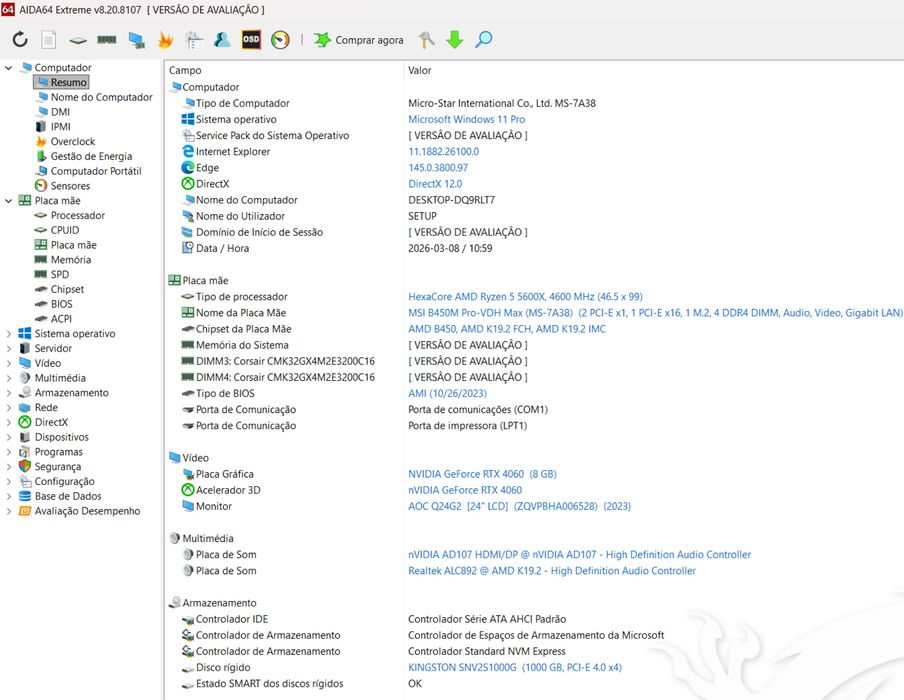Click the list report toolbar icon
The height and width of the screenshot is (700, 904).
pyautogui.click(x=194, y=40)
